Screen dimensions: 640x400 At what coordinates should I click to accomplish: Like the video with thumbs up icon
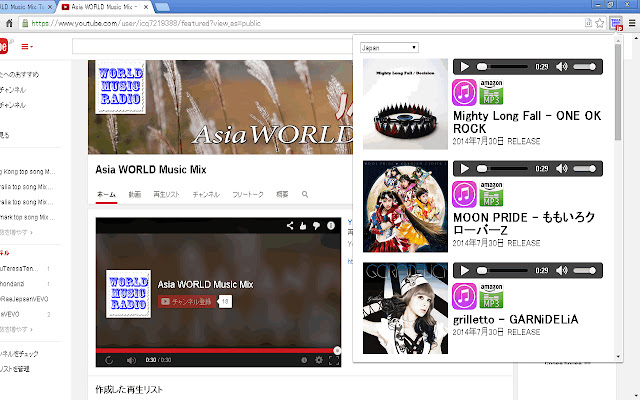[x=303, y=225]
